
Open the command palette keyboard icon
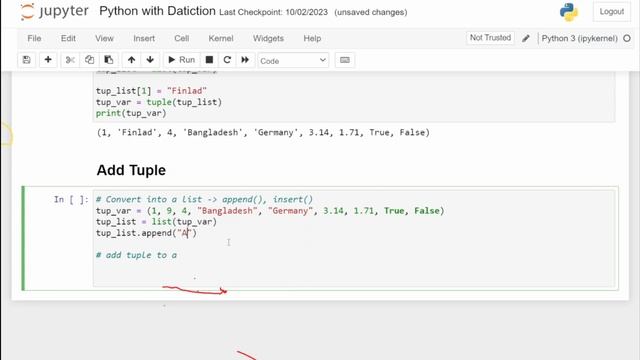click(344, 60)
